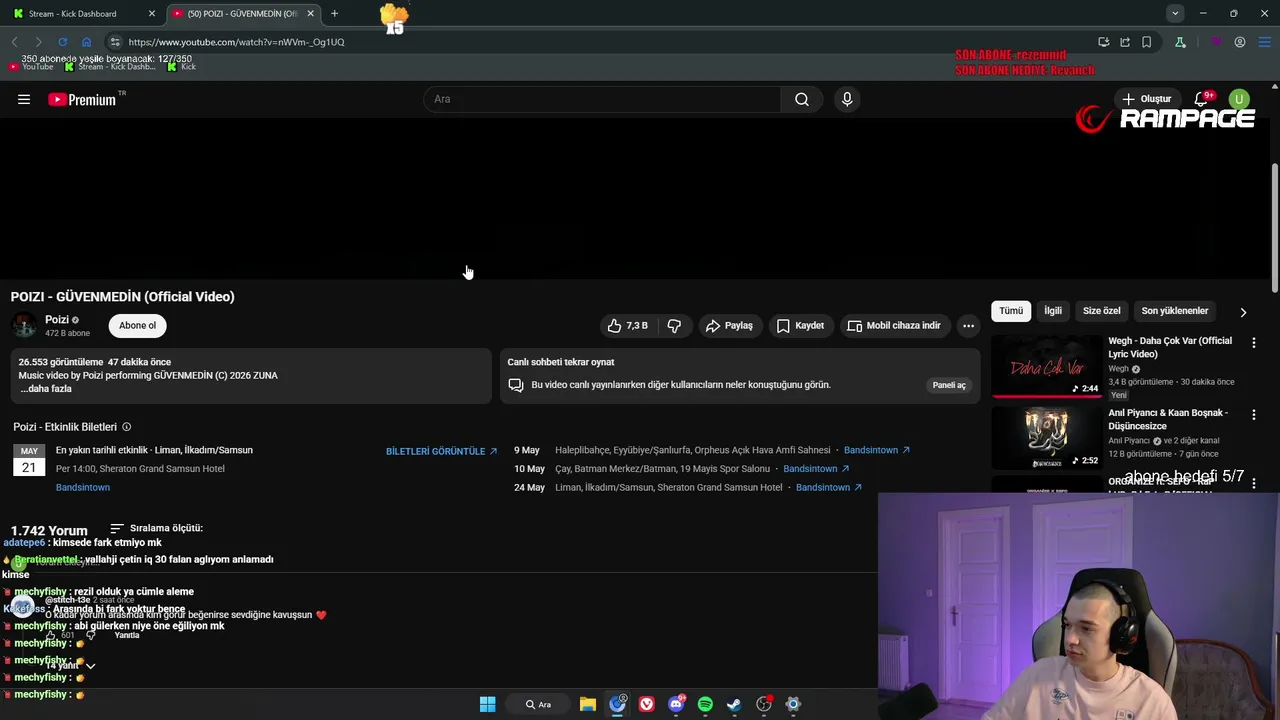The image size is (1280, 720).
Task: Dislike the video with thumbs down
Action: coord(674,325)
